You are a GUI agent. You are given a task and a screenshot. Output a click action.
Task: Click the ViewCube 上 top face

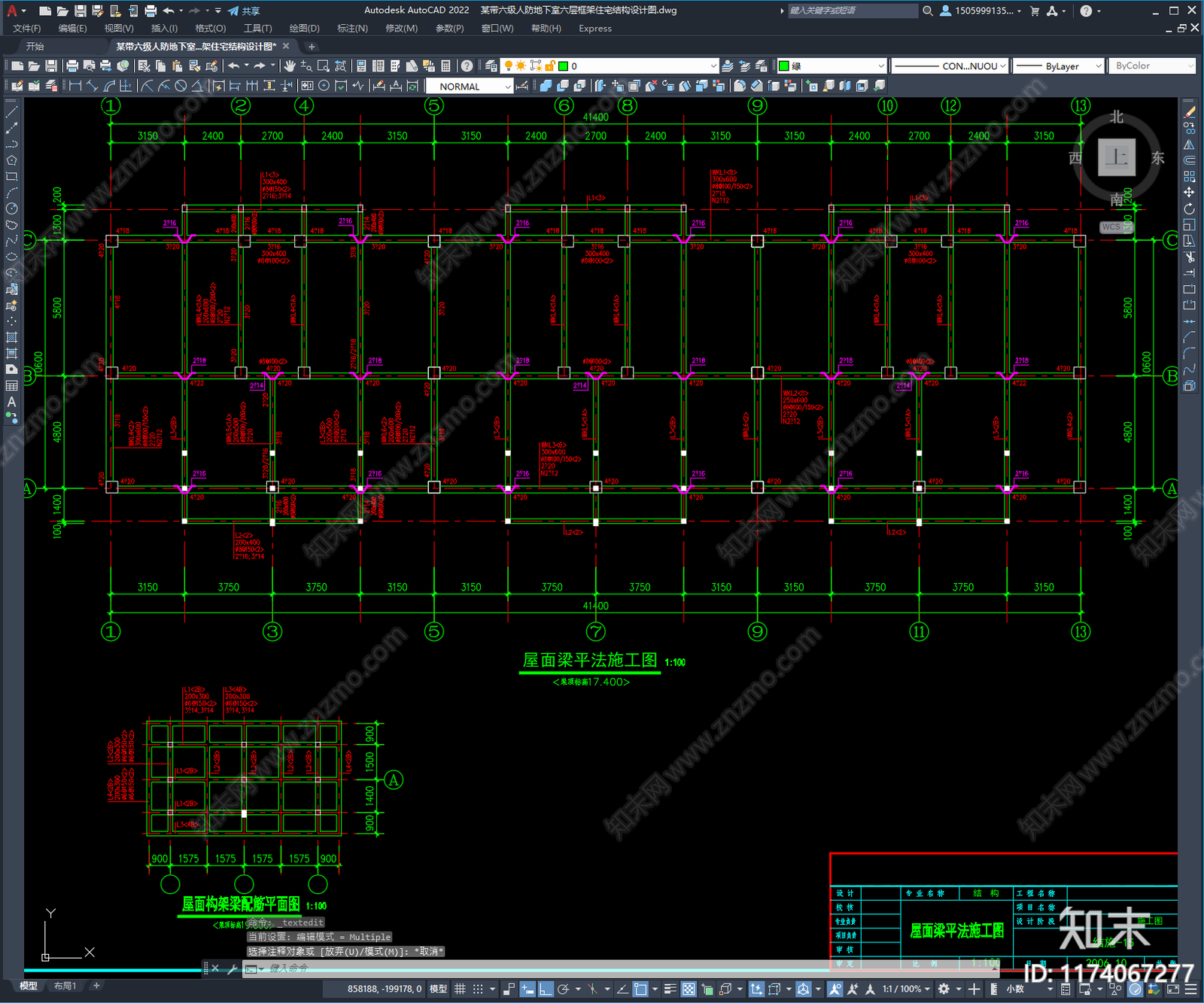[1117, 157]
